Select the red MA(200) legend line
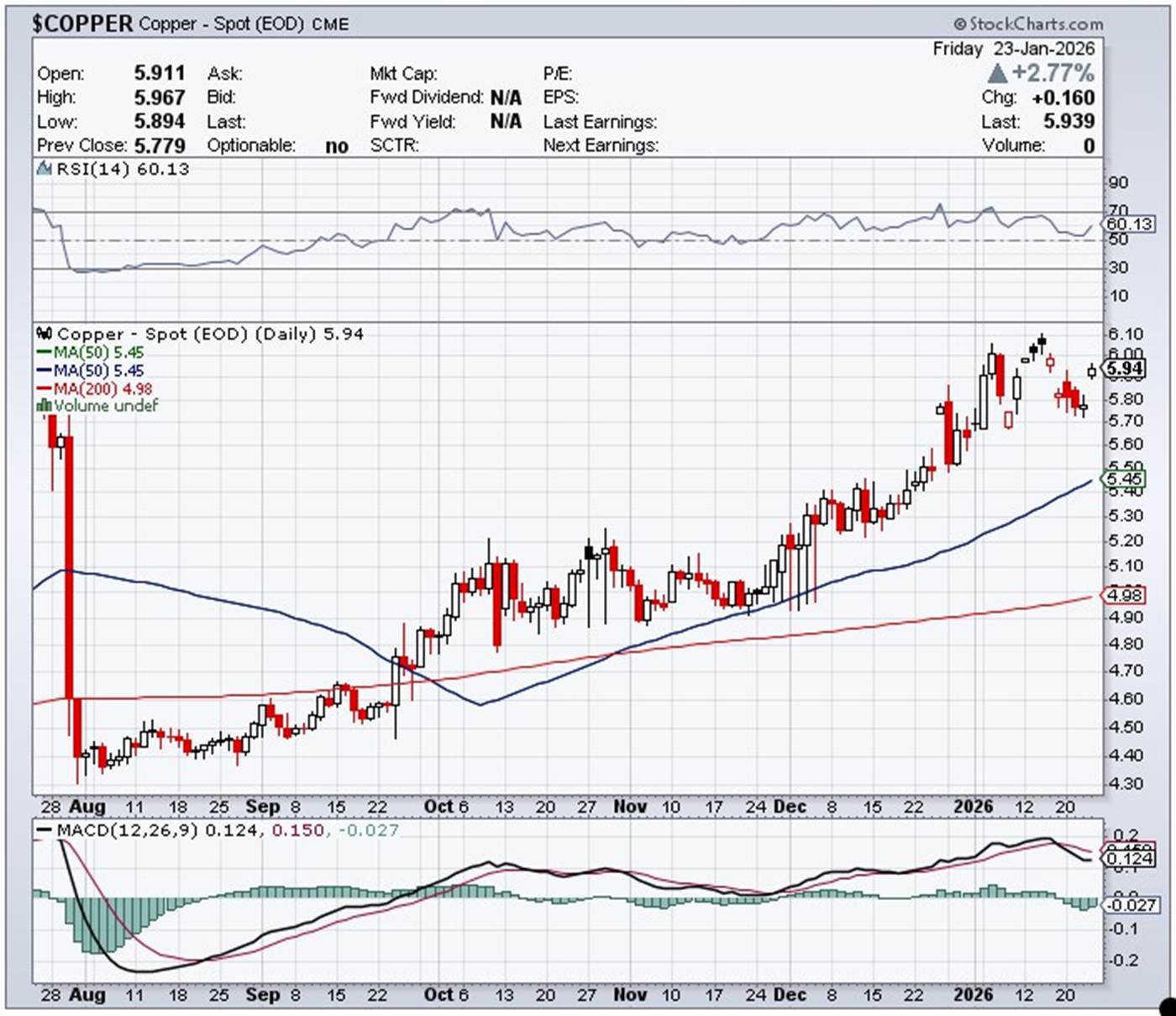1176x1016 pixels. click(44, 389)
